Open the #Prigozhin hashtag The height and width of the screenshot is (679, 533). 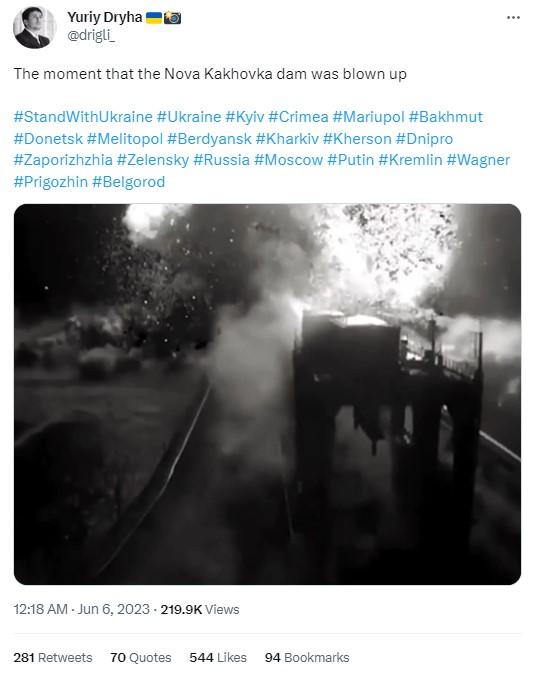51,182
